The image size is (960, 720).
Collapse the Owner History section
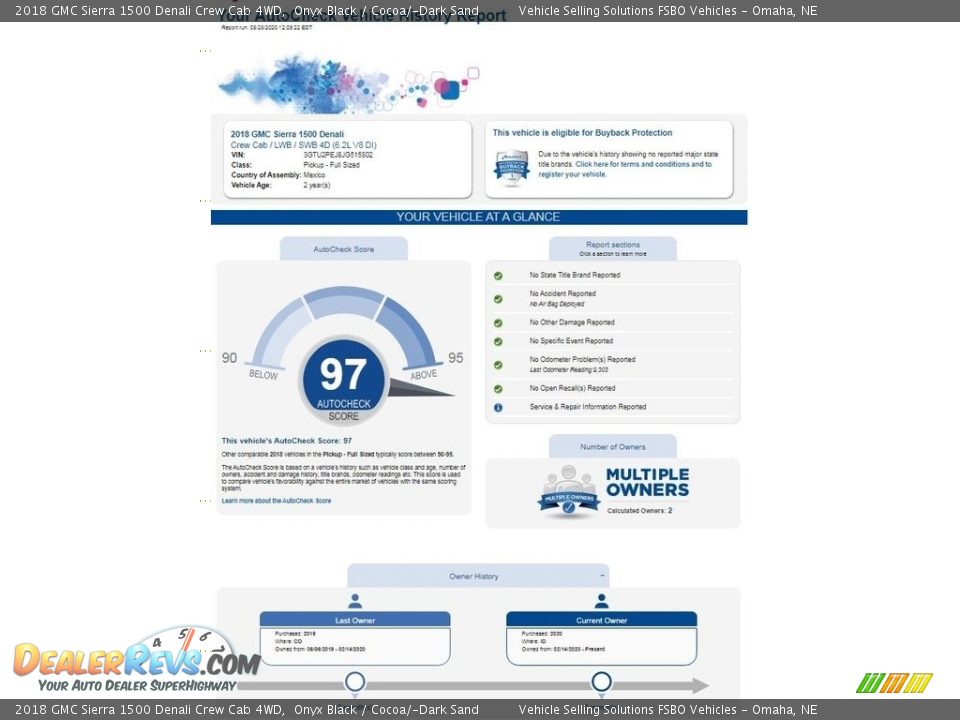tap(602, 576)
